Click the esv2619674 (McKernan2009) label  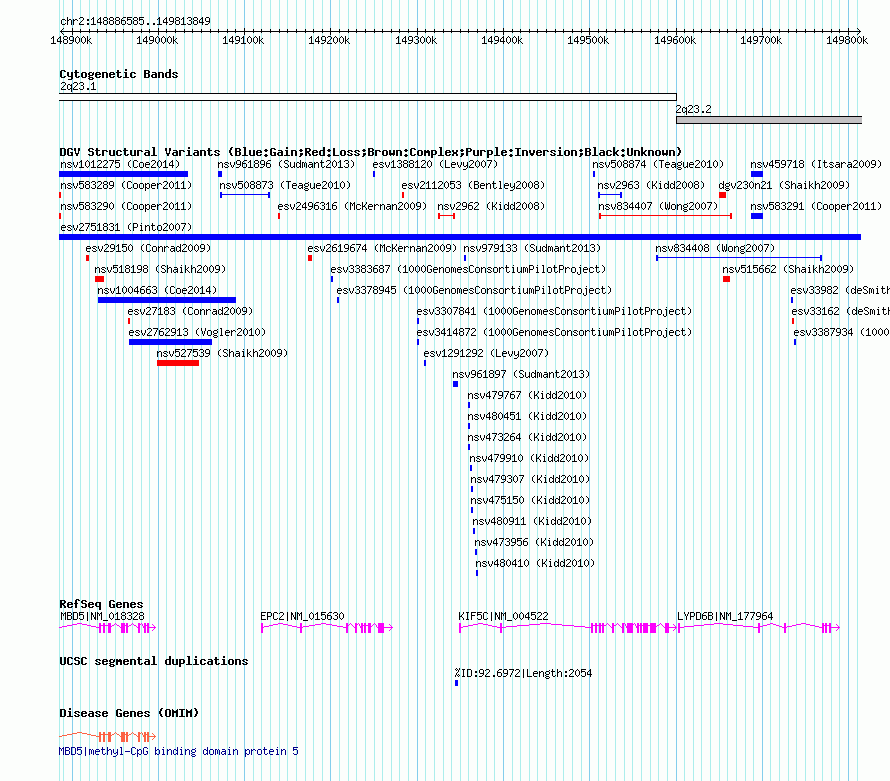tap(382, 248)
